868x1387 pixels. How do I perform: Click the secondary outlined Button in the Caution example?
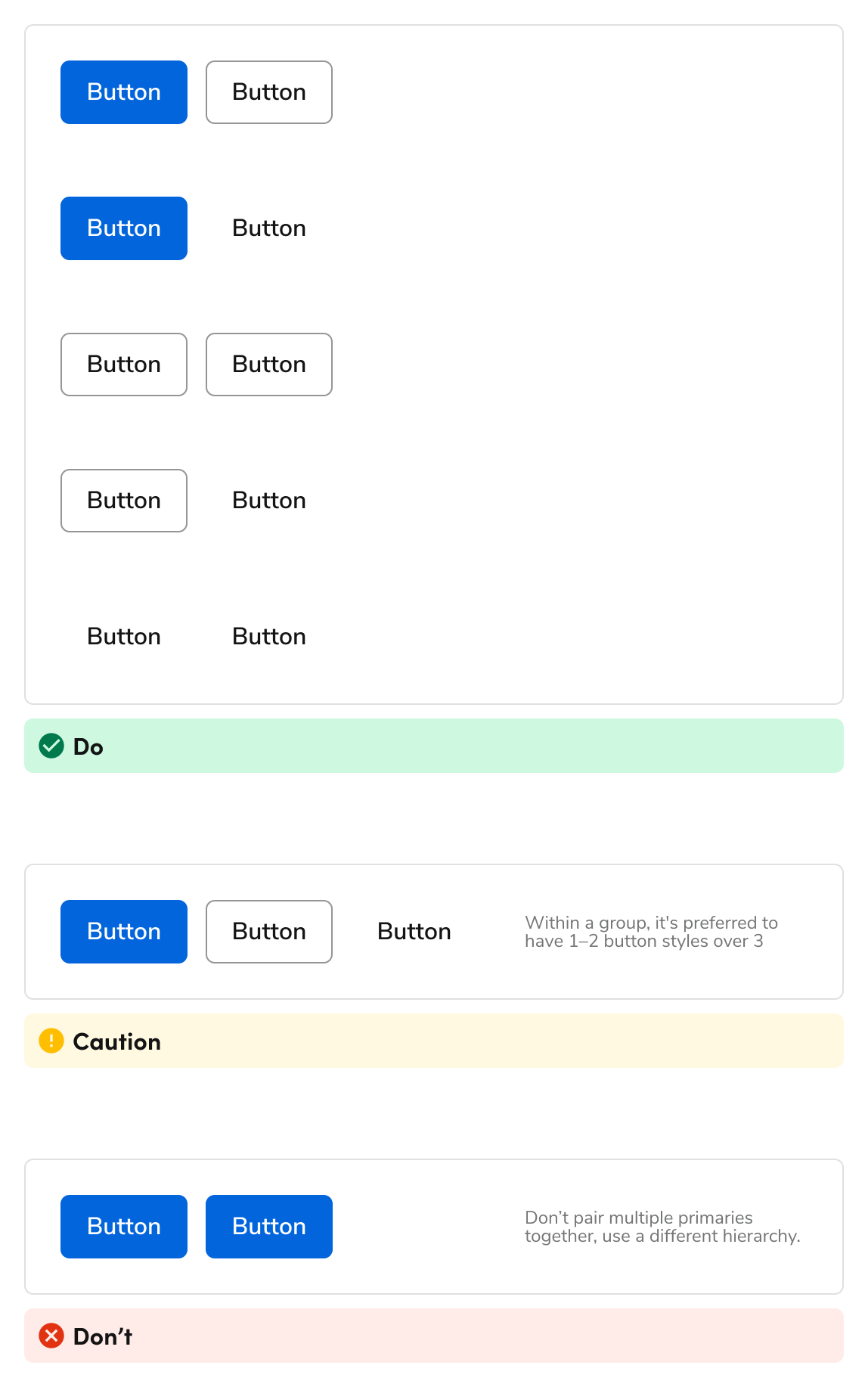coord(268,932)
